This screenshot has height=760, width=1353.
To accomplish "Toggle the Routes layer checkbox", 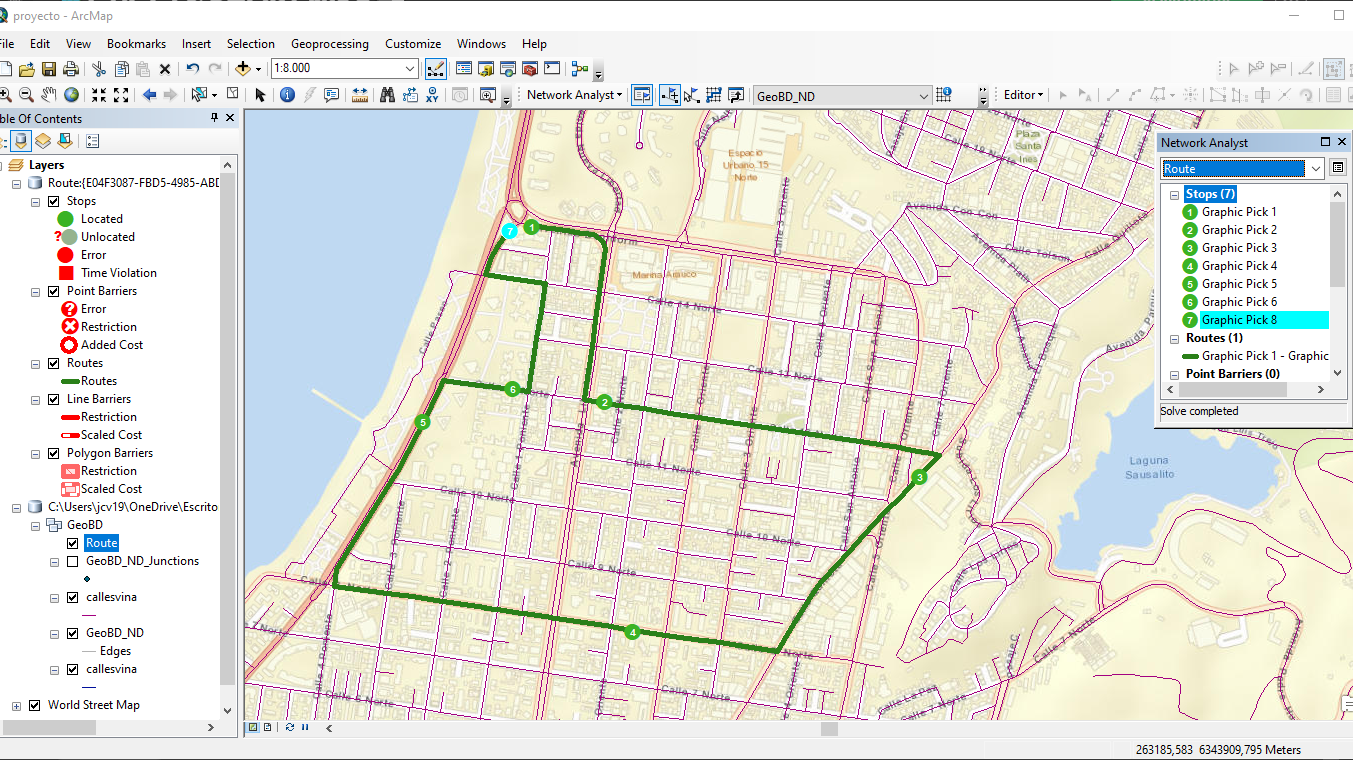I will pyautogui.click(x=54, y=363).
